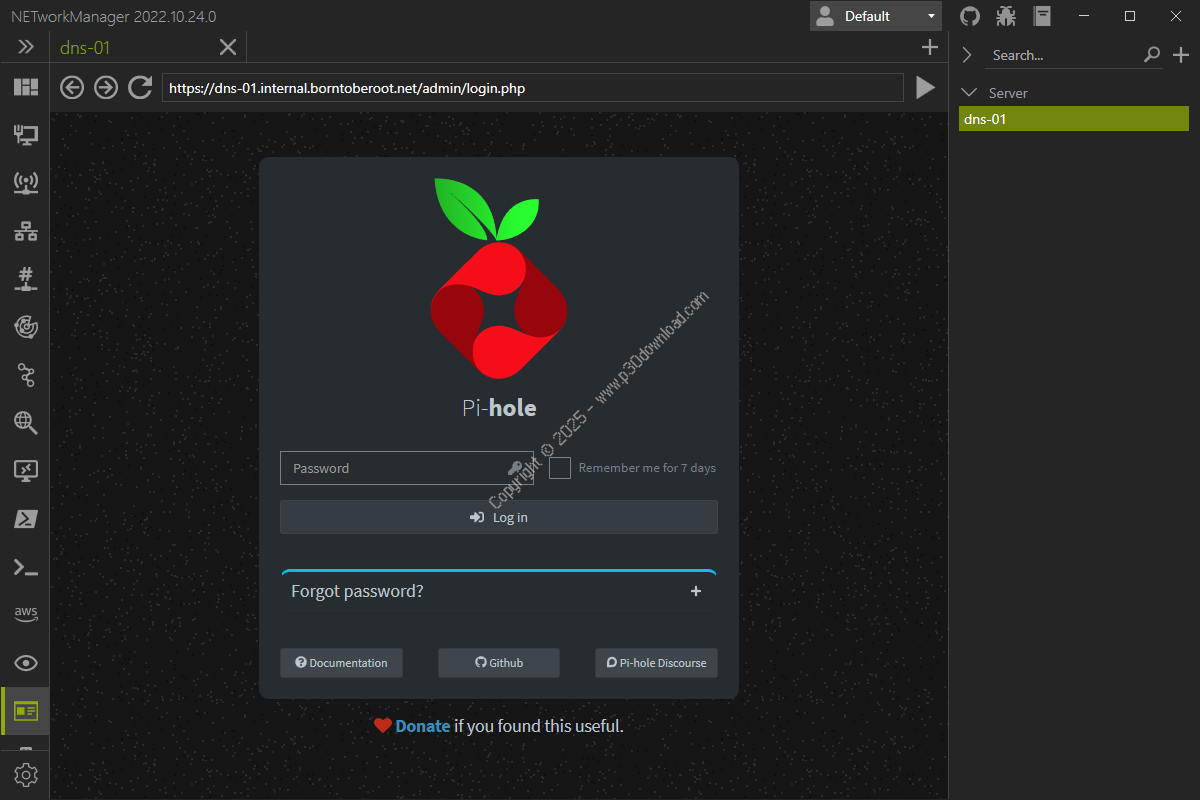Open the Donate link
The height and width of the screenshot is (800, 1200).
point(422,726)
